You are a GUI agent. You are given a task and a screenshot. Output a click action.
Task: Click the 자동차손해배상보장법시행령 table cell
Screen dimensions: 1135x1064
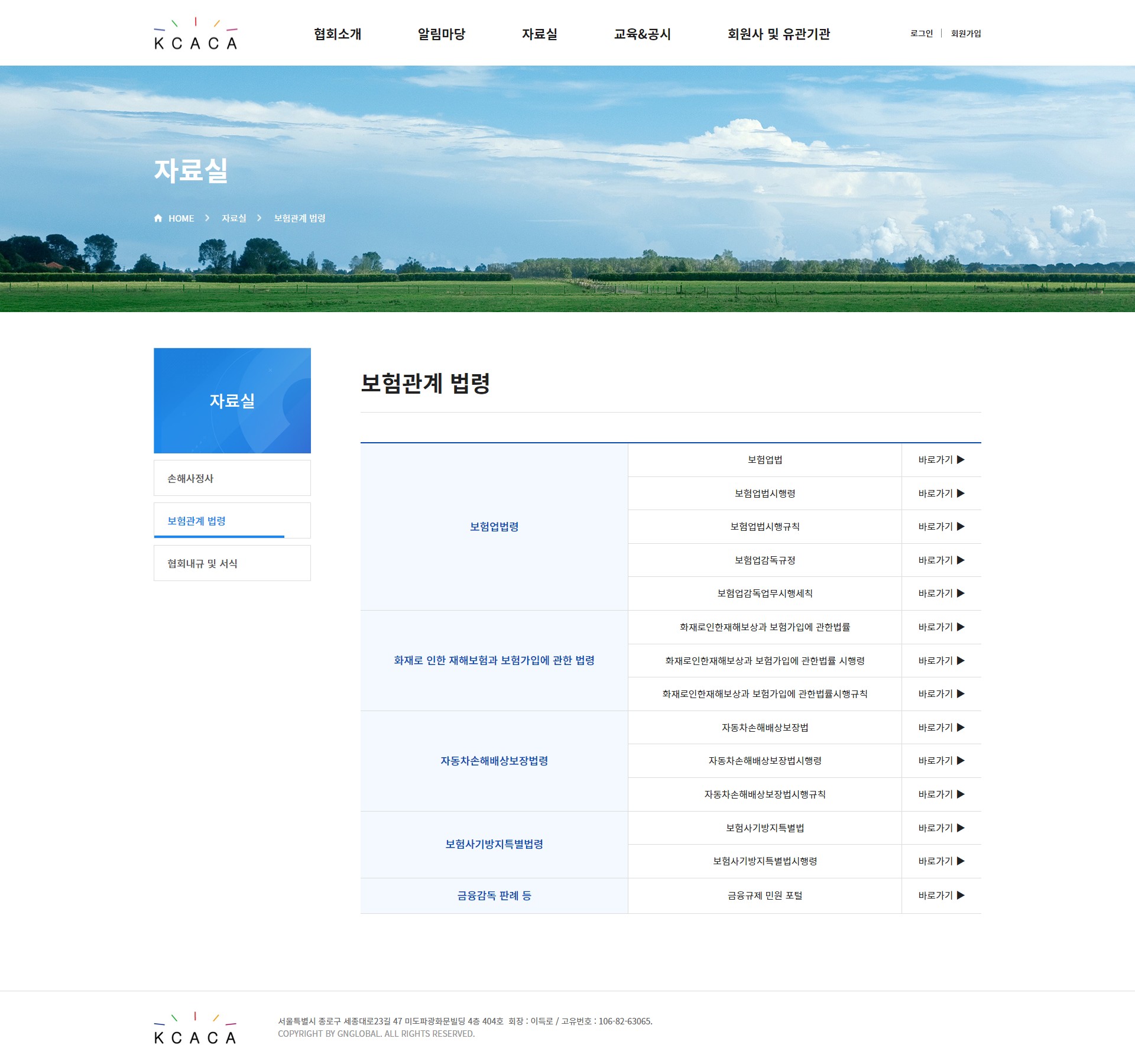pyautogui.click(x=765, y=761)
